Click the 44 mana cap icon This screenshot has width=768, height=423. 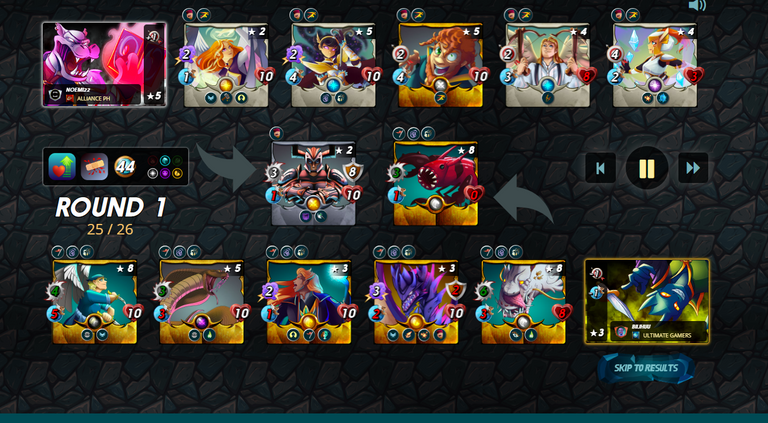125,166
